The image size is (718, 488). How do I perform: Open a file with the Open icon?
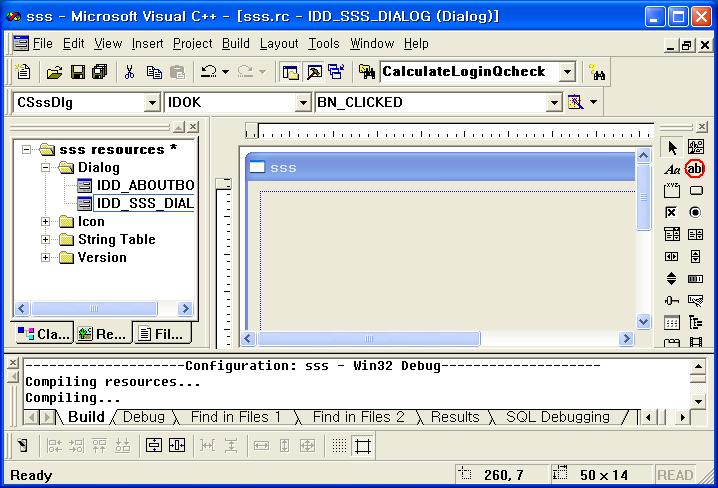click(x=54, y=72)
